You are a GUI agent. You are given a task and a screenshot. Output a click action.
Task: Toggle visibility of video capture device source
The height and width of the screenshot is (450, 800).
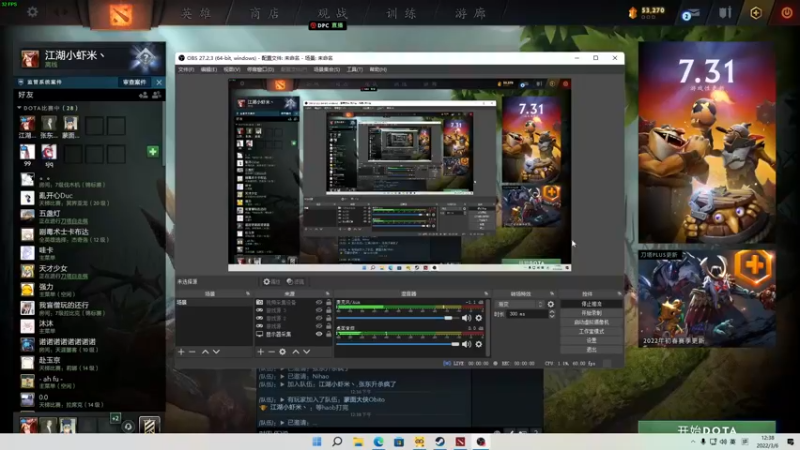[319, 302]
